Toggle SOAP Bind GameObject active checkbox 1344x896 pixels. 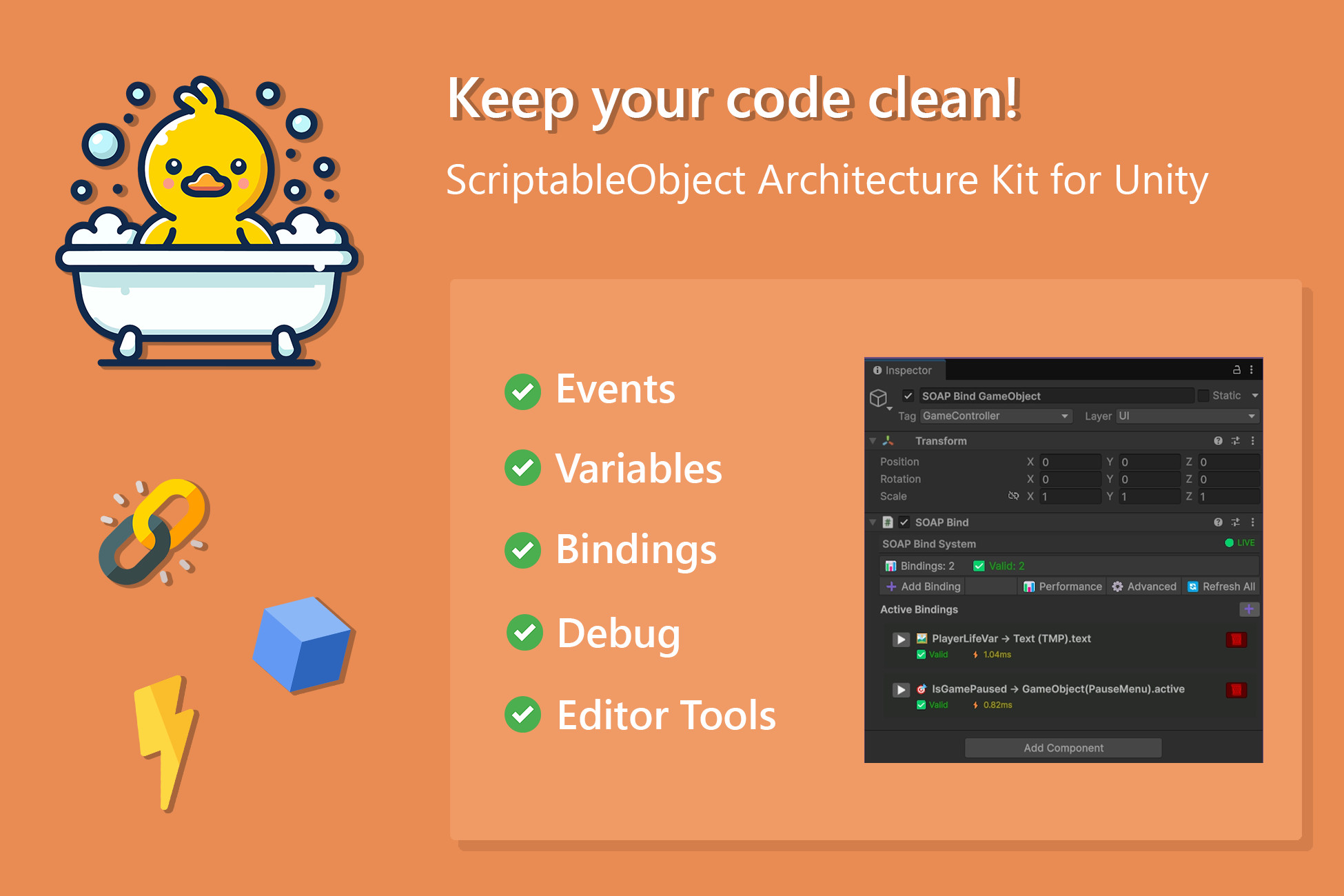pos(908,396)
